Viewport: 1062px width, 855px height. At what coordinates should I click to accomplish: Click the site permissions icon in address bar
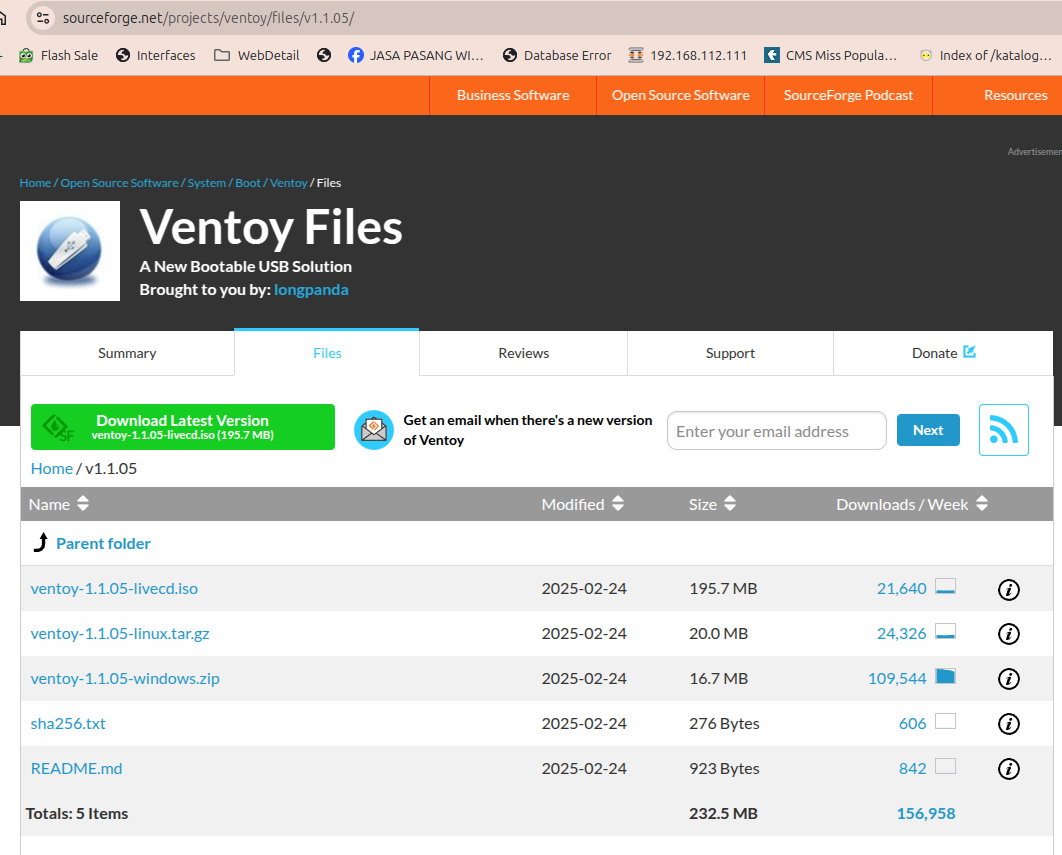tap(41, 17)
